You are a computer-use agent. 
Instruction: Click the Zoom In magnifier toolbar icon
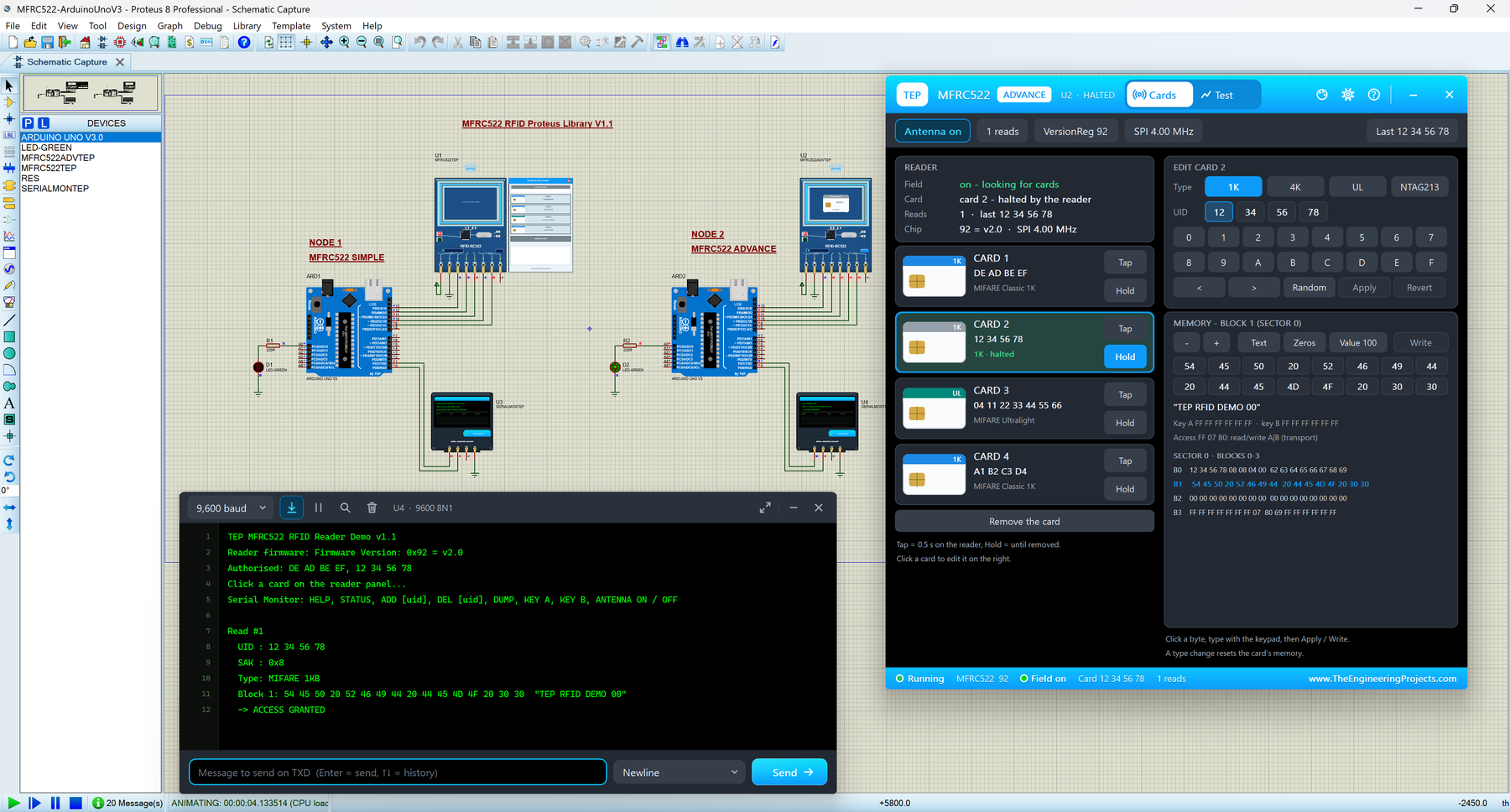344,42
